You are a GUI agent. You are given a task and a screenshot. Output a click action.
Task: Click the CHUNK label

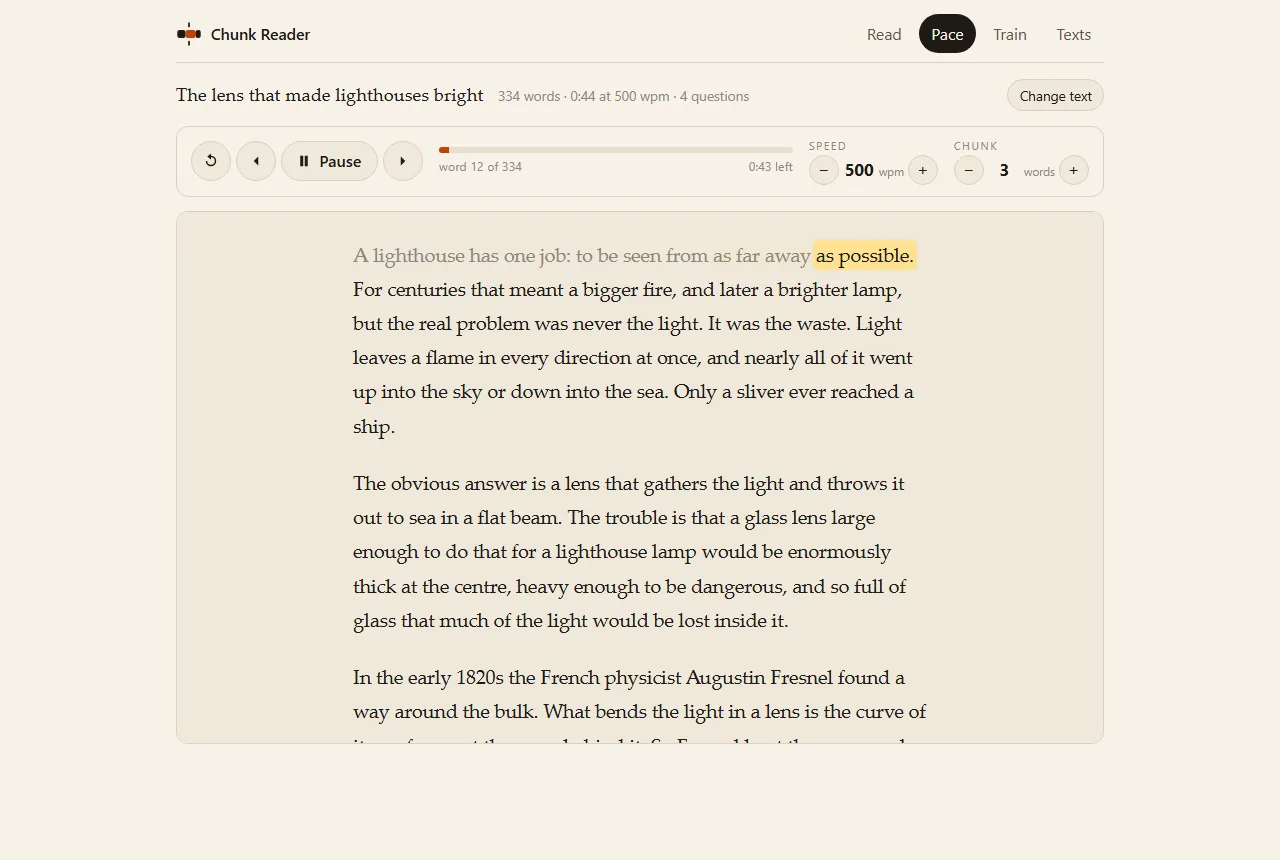coord(976,146)
